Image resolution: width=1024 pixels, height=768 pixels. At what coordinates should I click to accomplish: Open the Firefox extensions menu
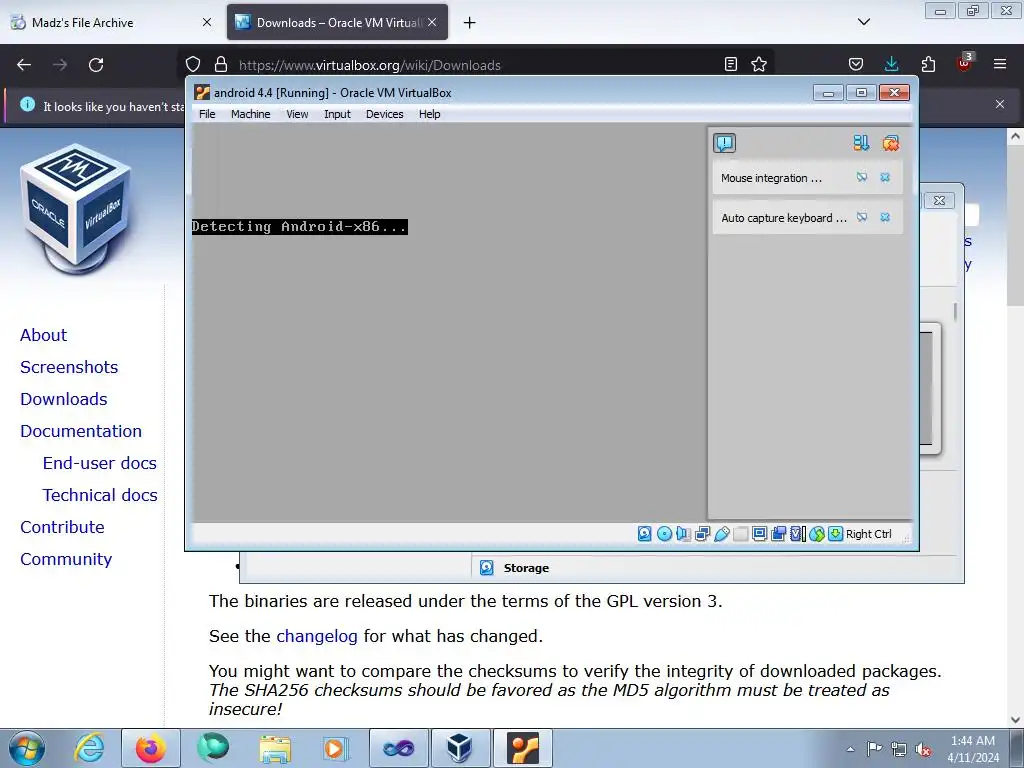pos(928,64)
